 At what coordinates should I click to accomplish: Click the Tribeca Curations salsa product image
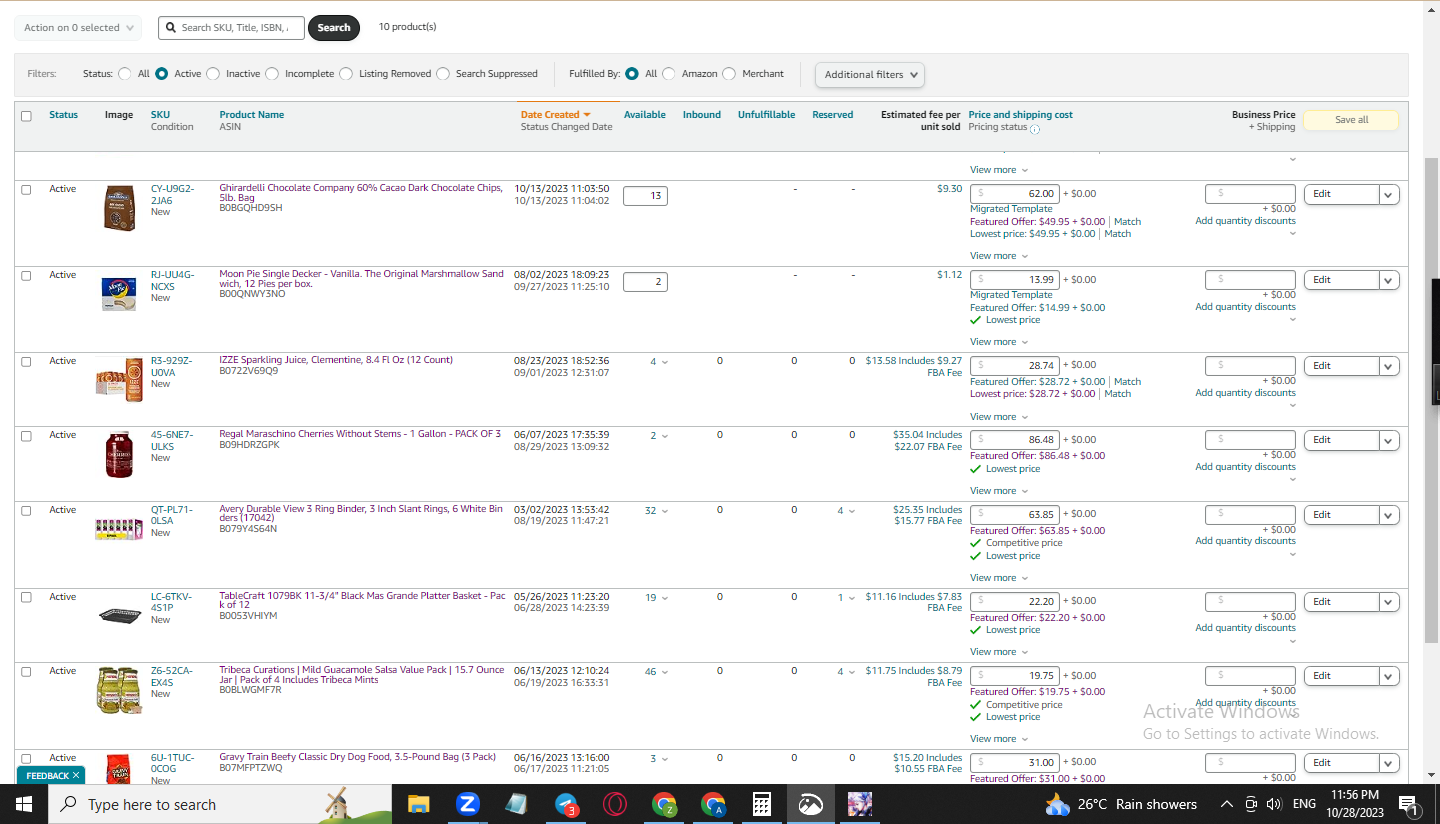pyautogui.click(x=119, y=690)
